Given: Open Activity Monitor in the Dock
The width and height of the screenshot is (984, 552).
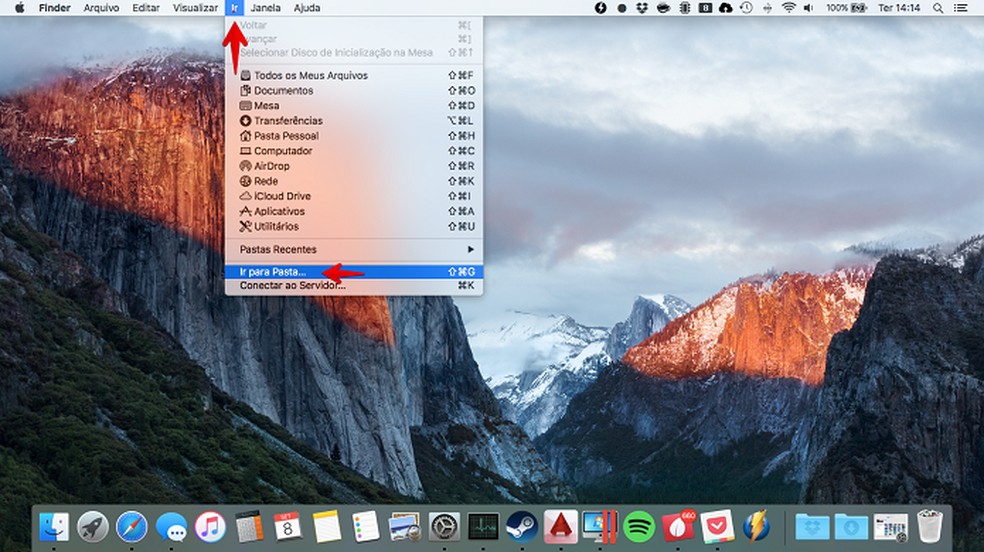Looking at the screenshot, I should click(483, 526).
